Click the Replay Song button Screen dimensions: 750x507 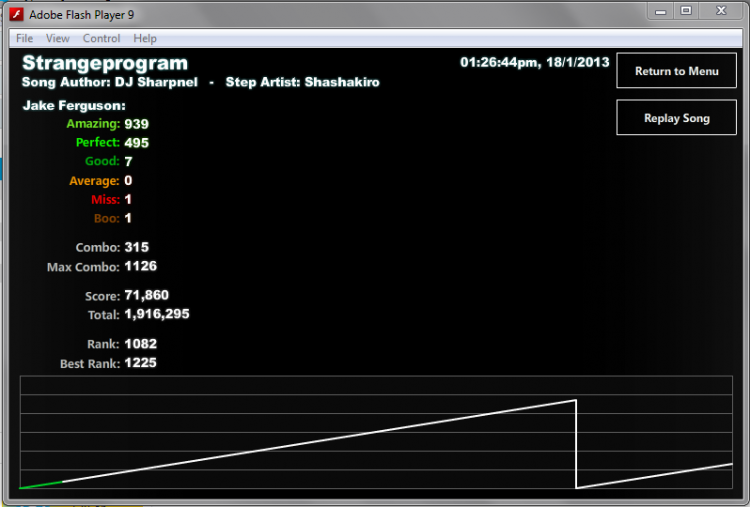(x=676, y=118)
